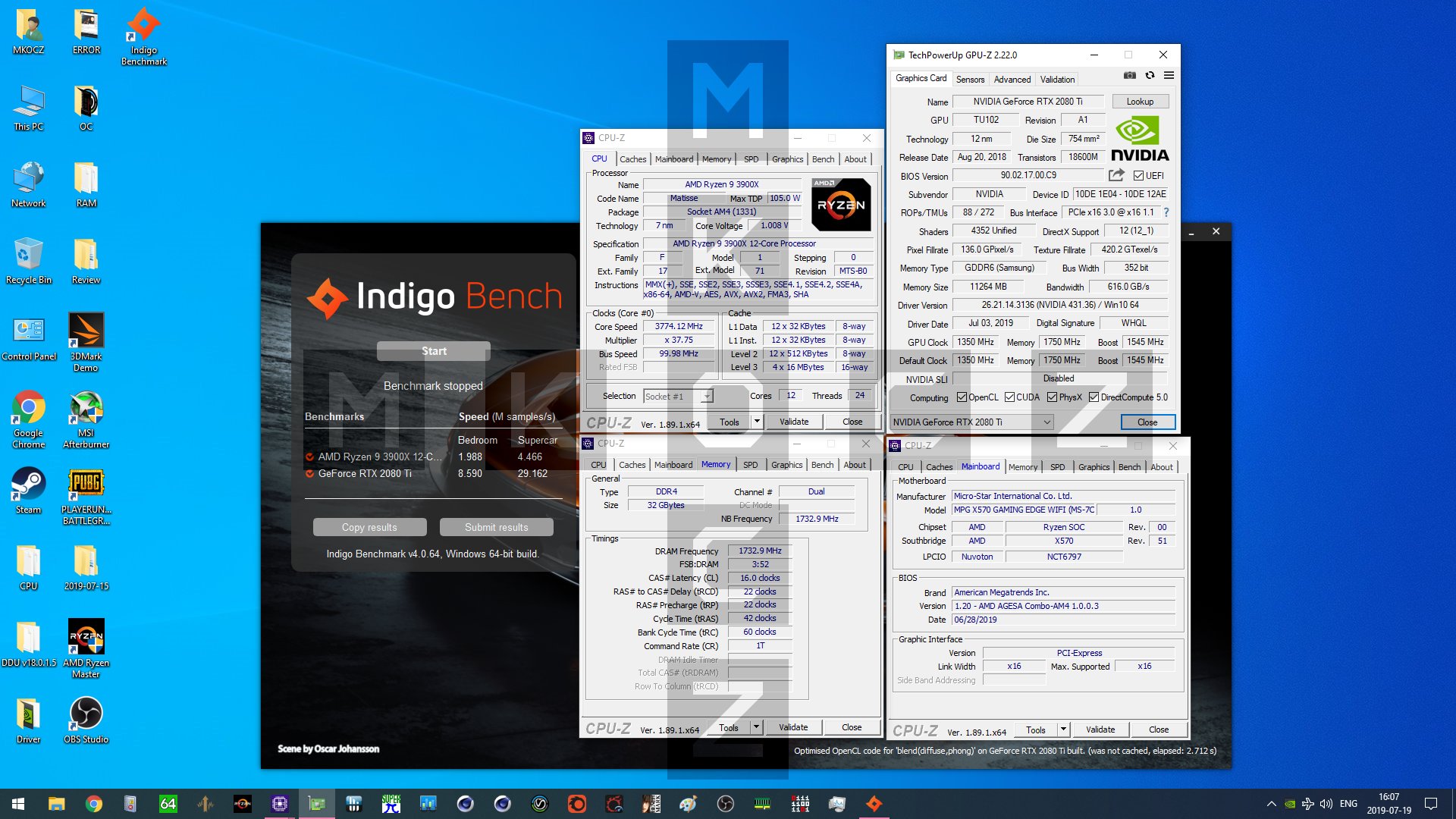The image size is (1456, 819).
Task: Open File Explorer from the taskbar
Action: click(57, 804)
